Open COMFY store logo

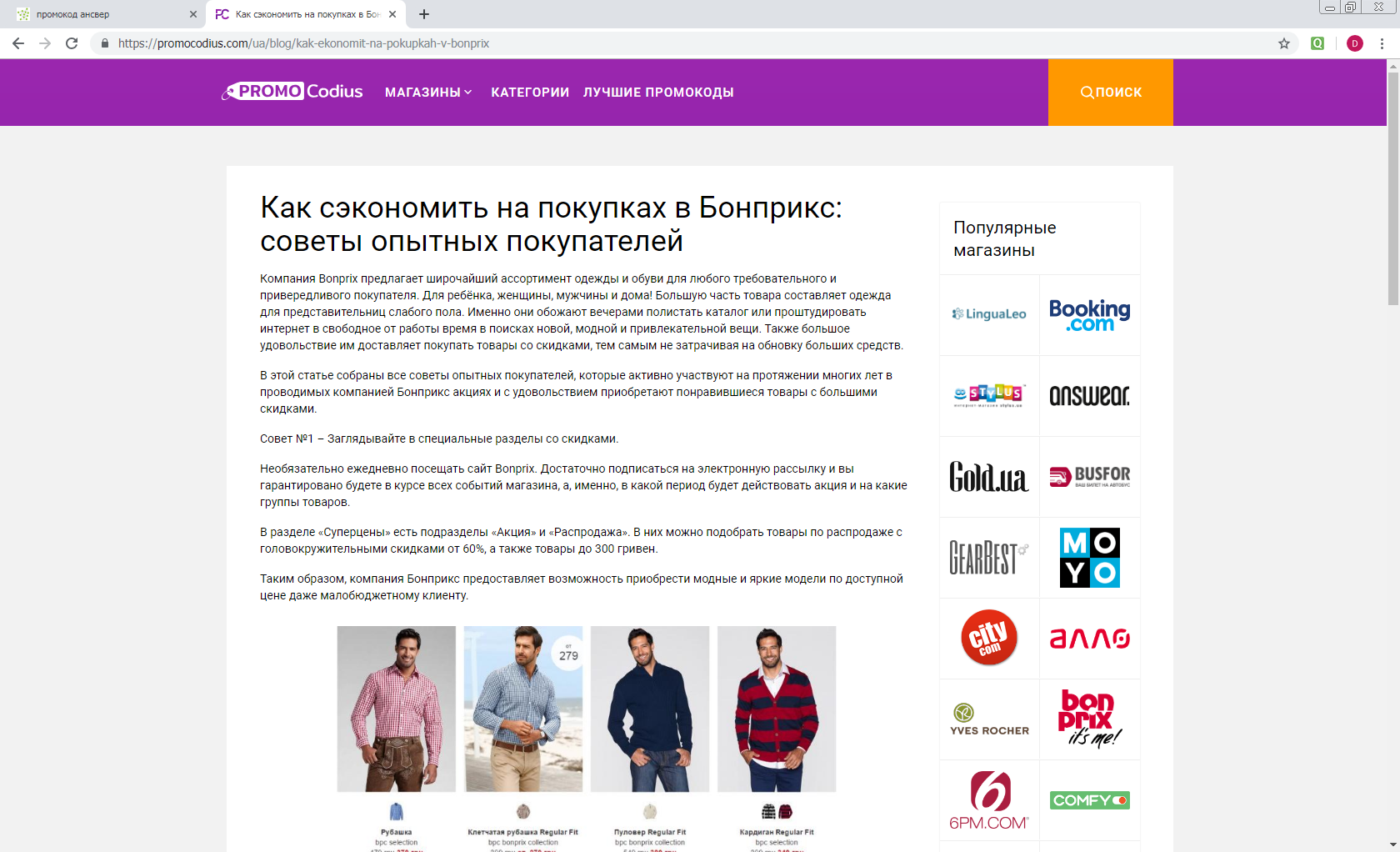pos(1089,799)
